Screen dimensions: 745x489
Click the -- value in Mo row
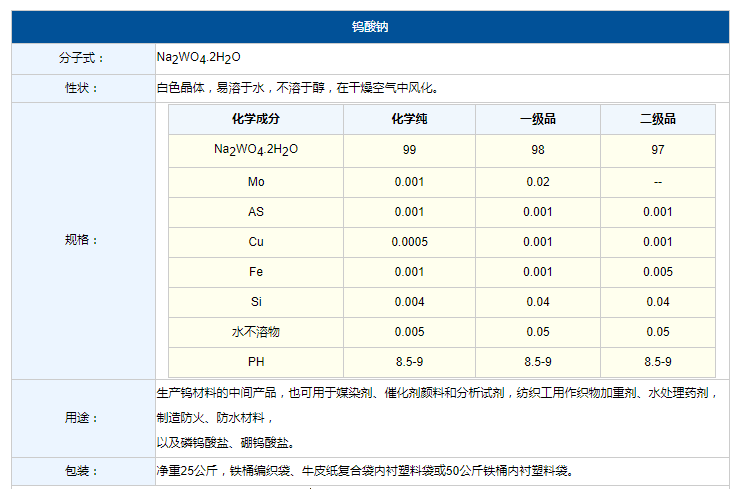click(657, 182)
